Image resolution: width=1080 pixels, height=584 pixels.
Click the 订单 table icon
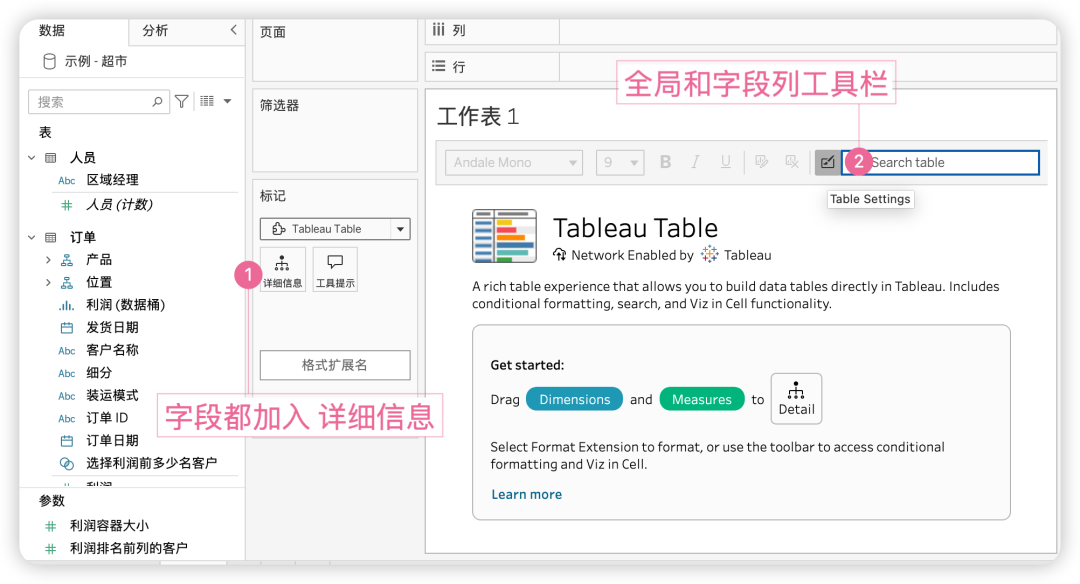click(x=51, y=238)
